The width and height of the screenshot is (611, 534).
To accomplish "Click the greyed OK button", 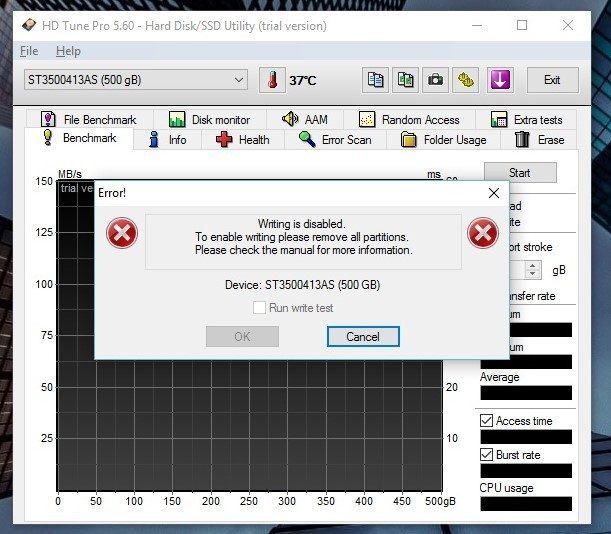I will pos(242,336).
